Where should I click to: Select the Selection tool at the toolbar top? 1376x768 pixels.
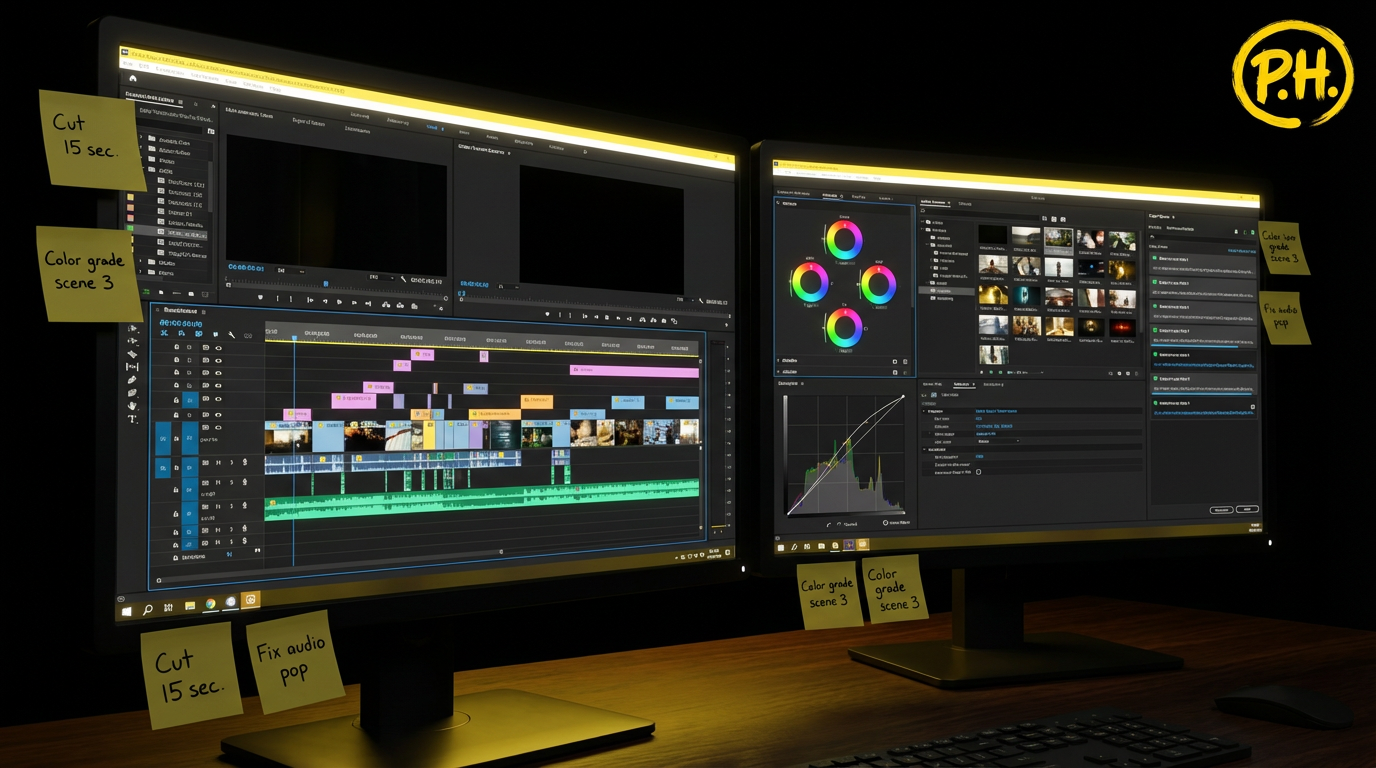tap(132, 330)
